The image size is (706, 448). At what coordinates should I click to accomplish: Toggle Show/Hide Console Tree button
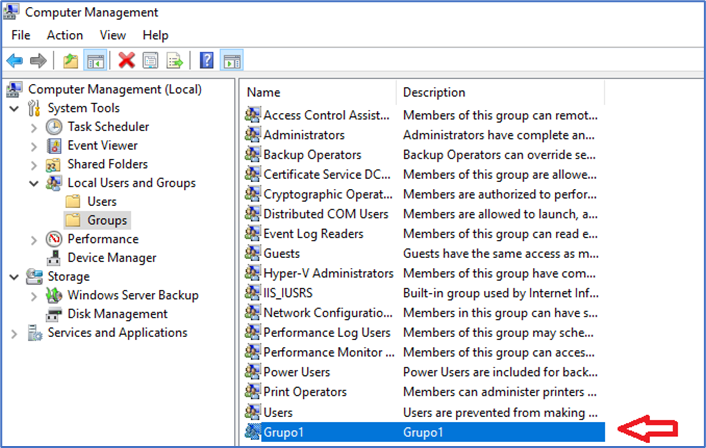[95, 61]
